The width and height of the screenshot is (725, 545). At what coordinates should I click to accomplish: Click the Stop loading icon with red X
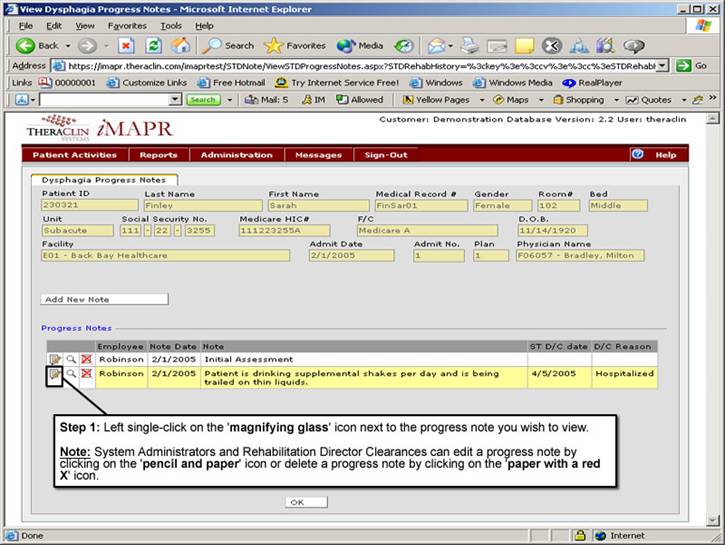126,45
